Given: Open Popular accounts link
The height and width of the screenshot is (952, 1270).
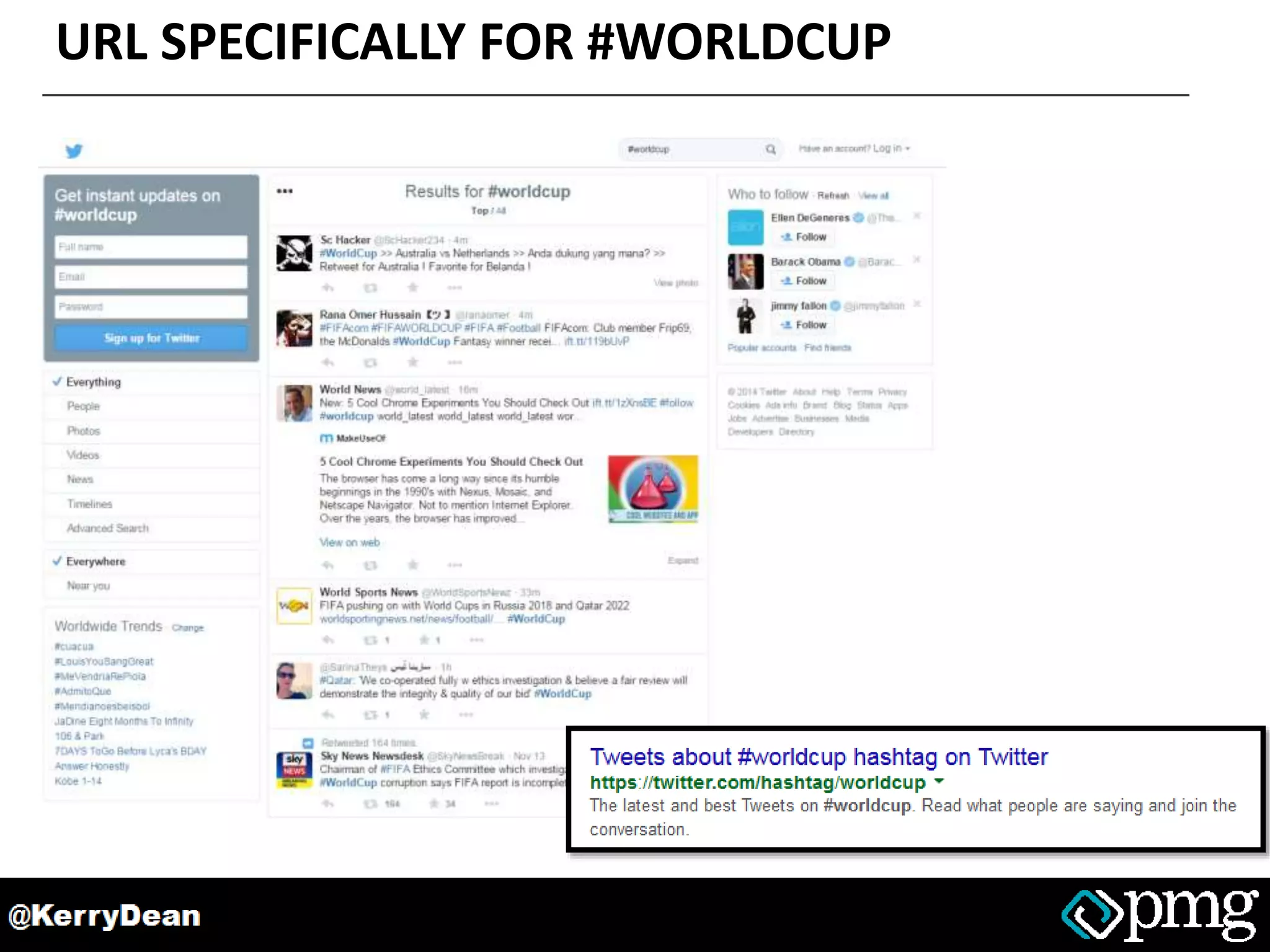Looking at the screenshot, I should [762, 348].
